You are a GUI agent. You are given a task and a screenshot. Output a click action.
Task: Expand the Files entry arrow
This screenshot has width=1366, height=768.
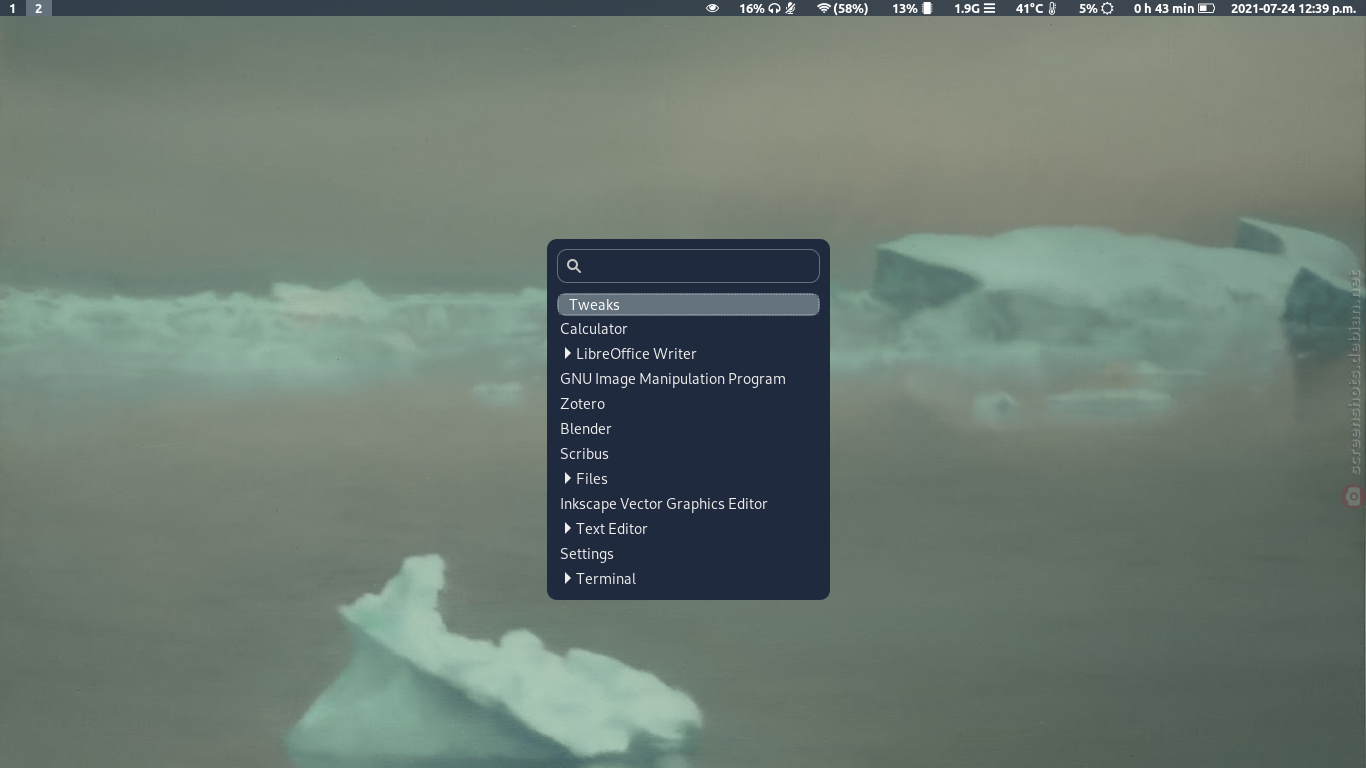pyautogui.click(x=567, y=478)
